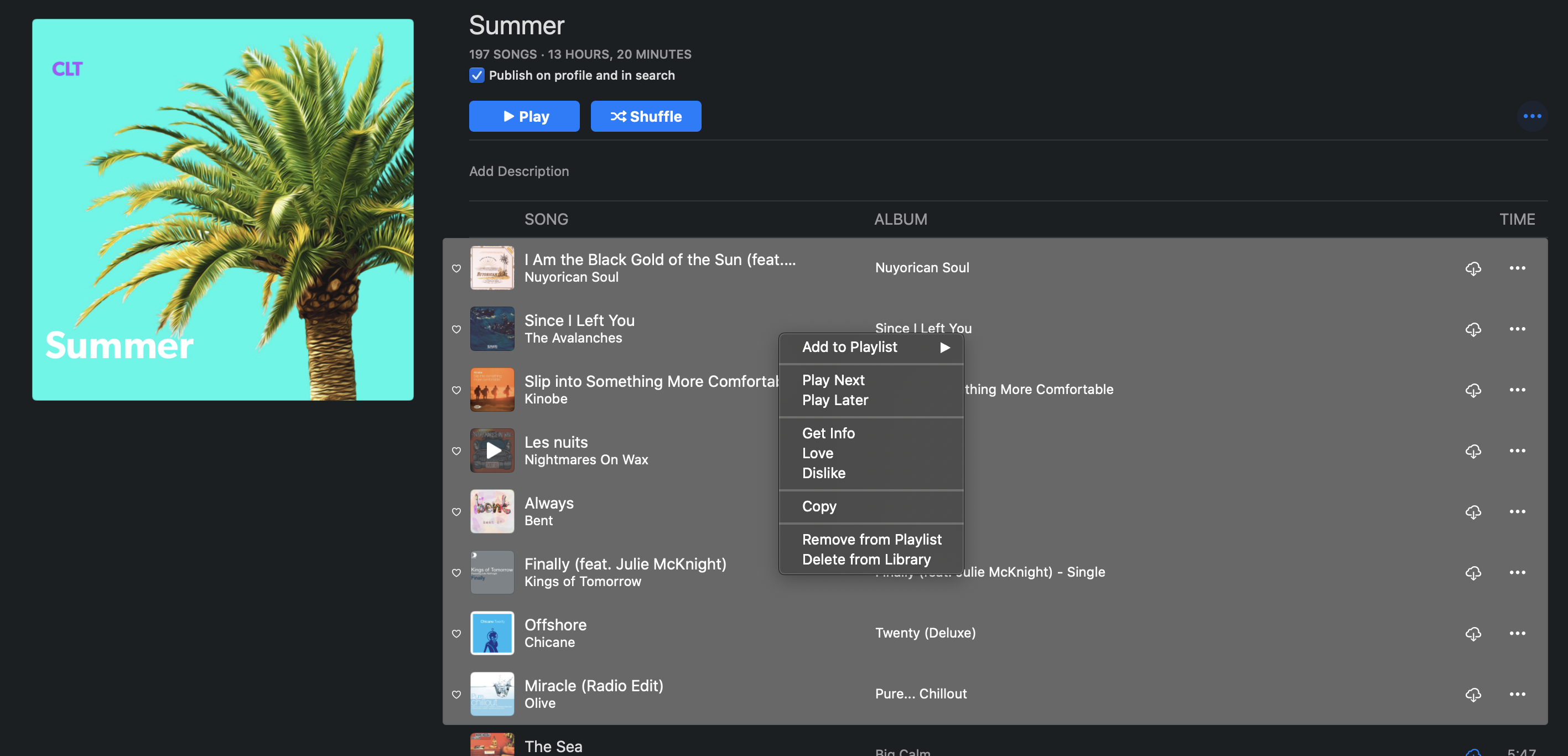The width and height of the screenshot is (1568, 756).
Task: Choose Play Next from context menu
Action: [833, 380]
